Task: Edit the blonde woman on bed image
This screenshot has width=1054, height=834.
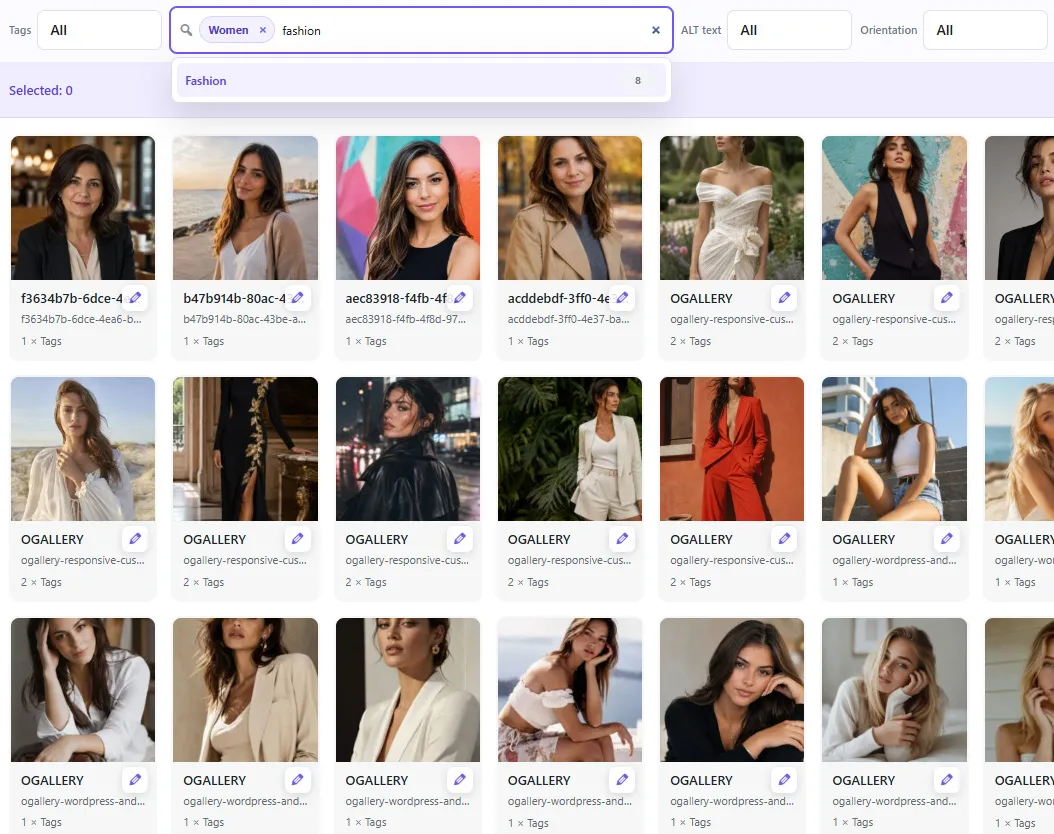Action: click(946, 780)
